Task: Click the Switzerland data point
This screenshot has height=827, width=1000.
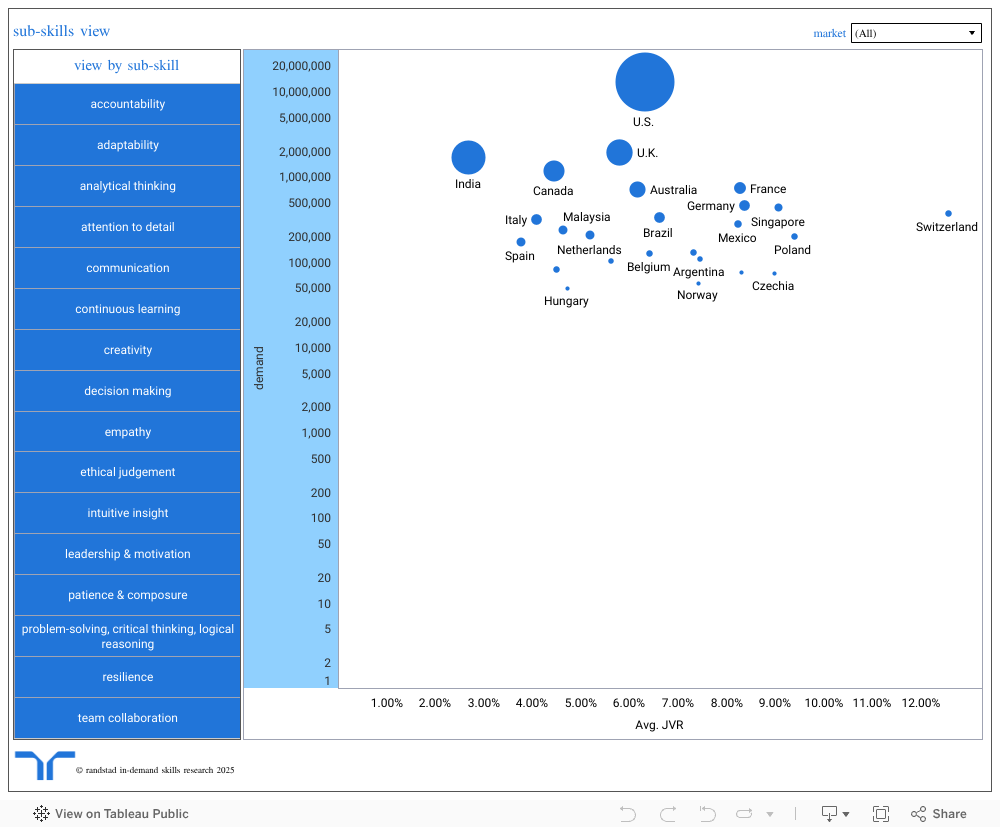Action: pos(948,214)
